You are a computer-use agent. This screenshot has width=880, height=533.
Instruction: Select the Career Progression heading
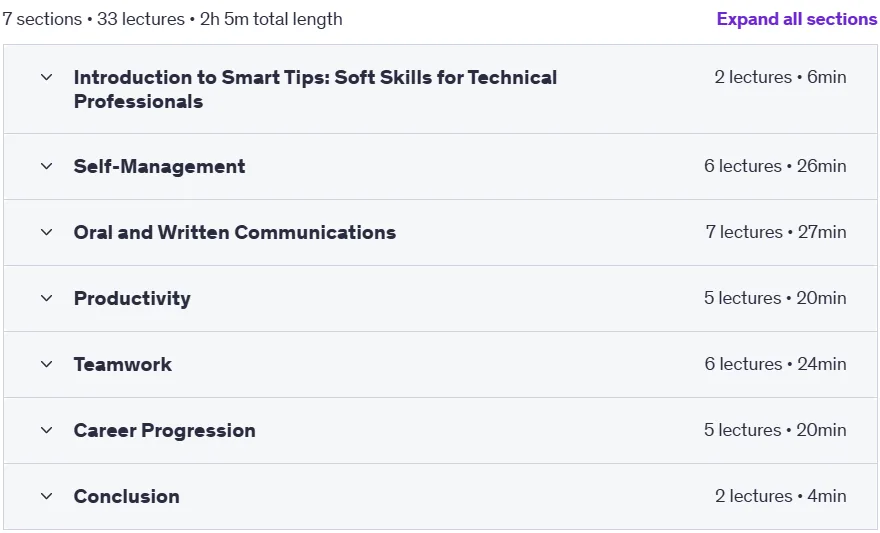pos(164,430)
